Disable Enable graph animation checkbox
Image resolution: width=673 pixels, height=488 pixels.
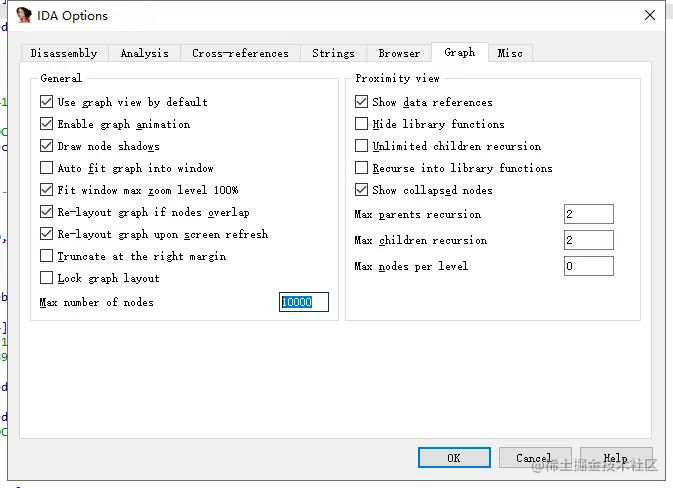(x=46, y=124)
